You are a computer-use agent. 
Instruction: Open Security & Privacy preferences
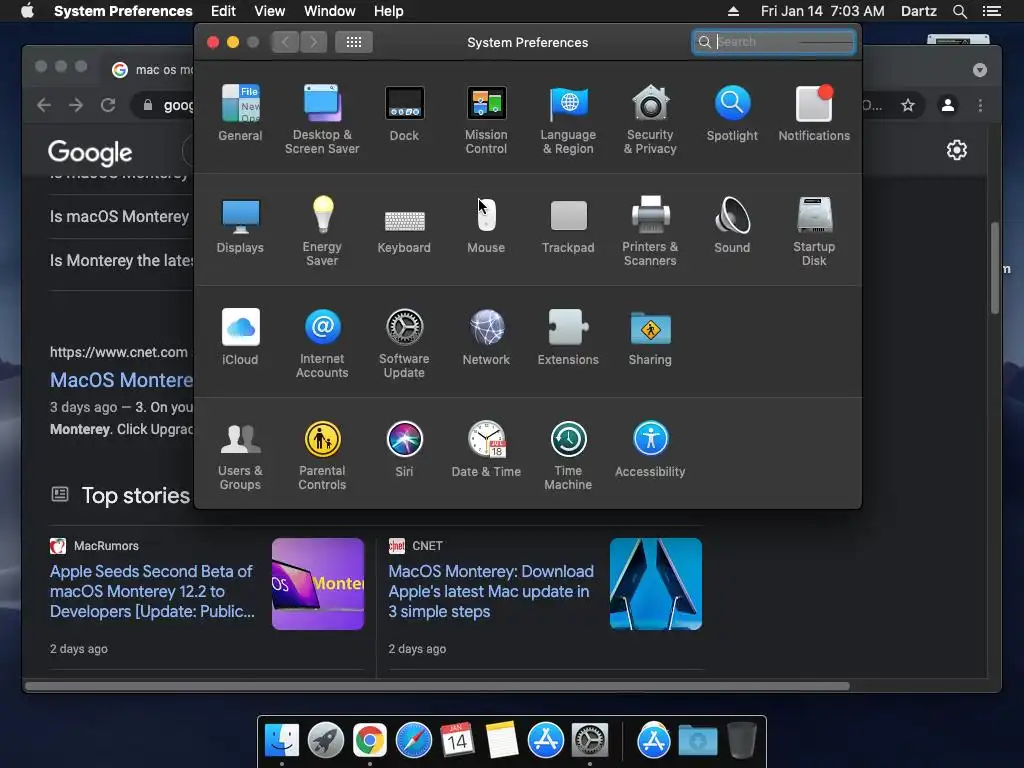click(650, 119)
